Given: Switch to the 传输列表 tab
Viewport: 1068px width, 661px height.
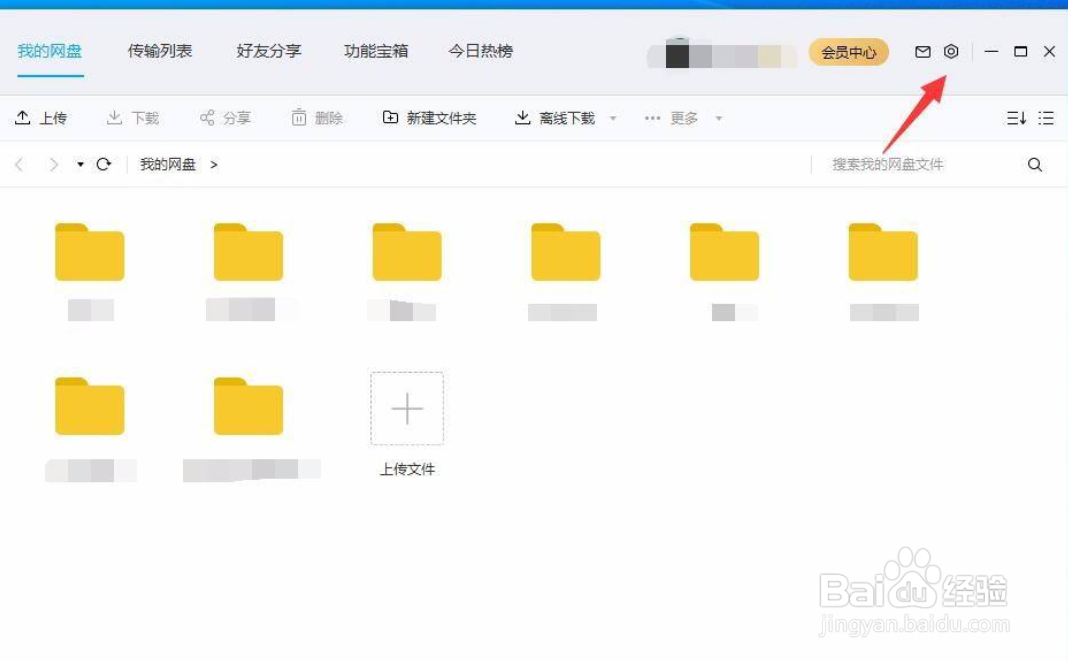Looking at the screenshot, I should 159,51.
